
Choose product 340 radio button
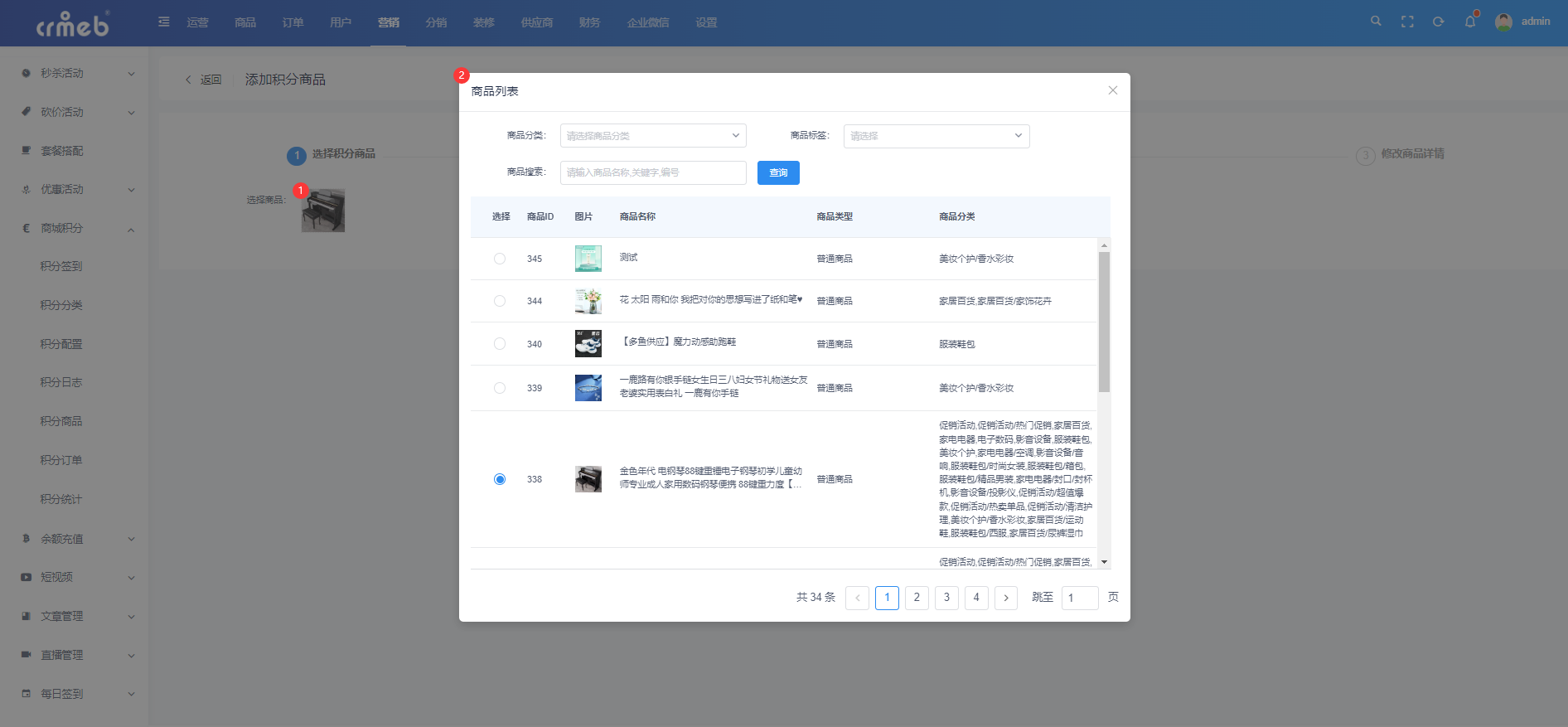(500, 344)
